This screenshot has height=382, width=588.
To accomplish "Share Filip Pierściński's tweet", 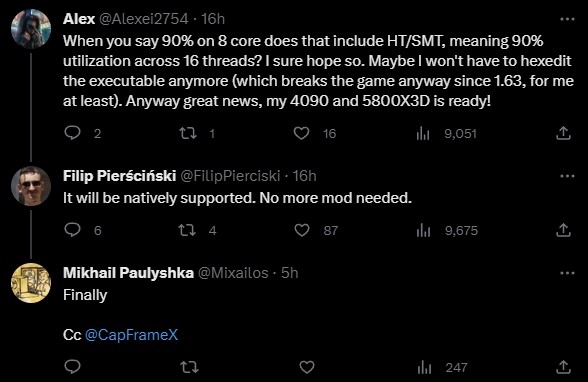I will (x=563, y=230).
